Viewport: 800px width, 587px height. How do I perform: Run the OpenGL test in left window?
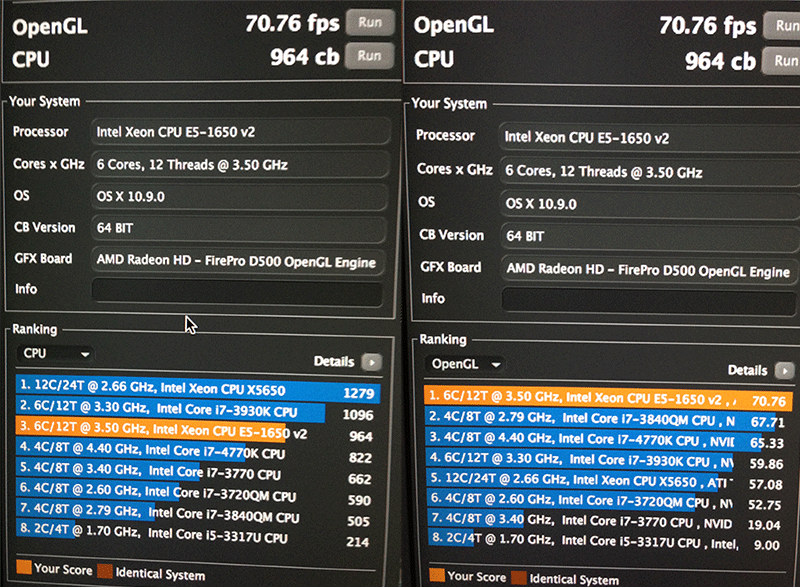click(x=370, y=22)
